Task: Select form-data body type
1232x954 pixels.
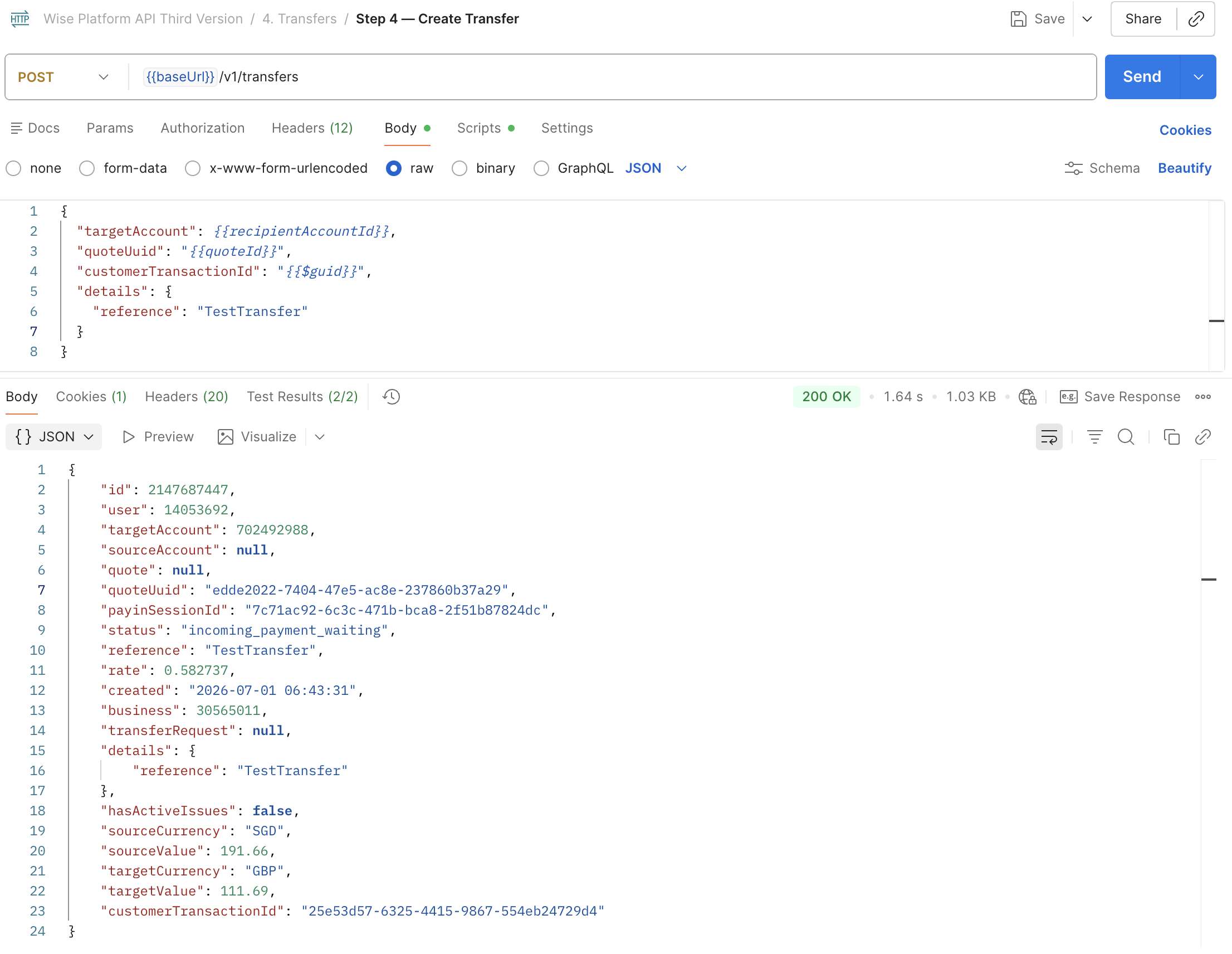Action: point(87,168)
